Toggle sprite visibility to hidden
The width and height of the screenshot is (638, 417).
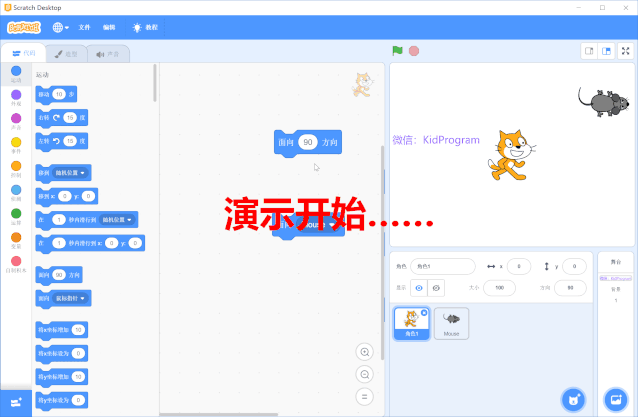tap(437, 287)
